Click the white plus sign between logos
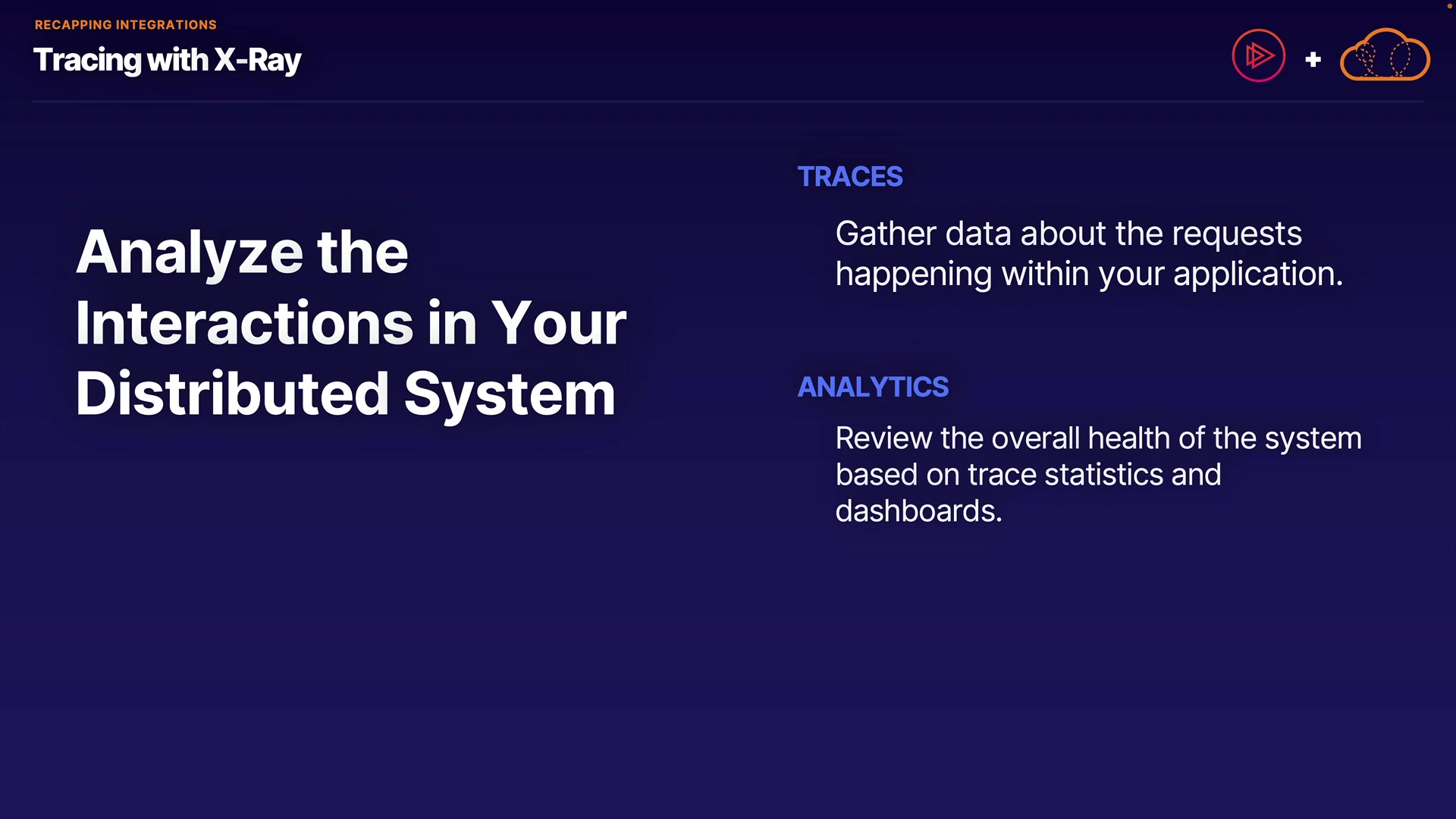1456x819 pixels. (1313, 59)
